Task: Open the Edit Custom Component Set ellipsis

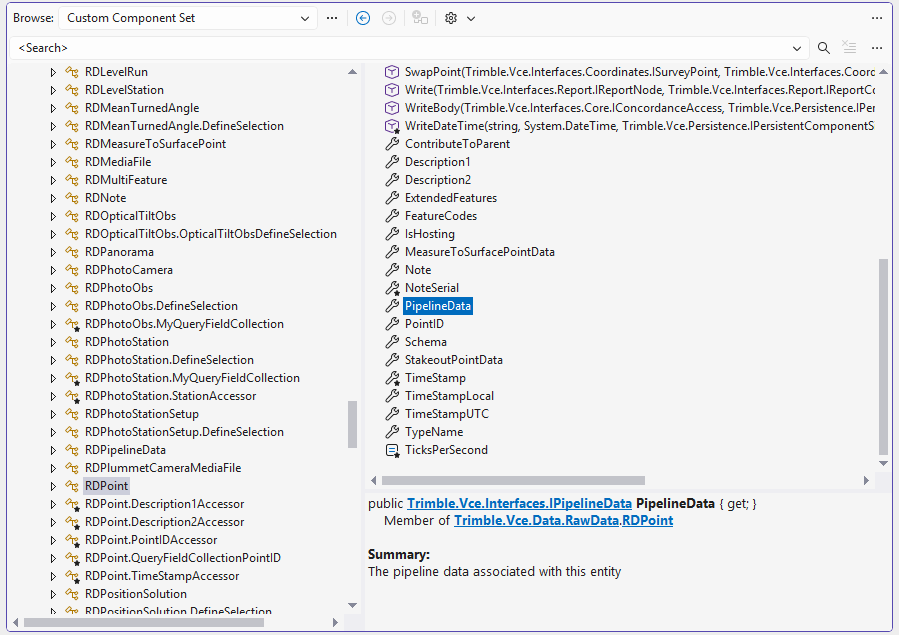Action: (x=332, y=18)
